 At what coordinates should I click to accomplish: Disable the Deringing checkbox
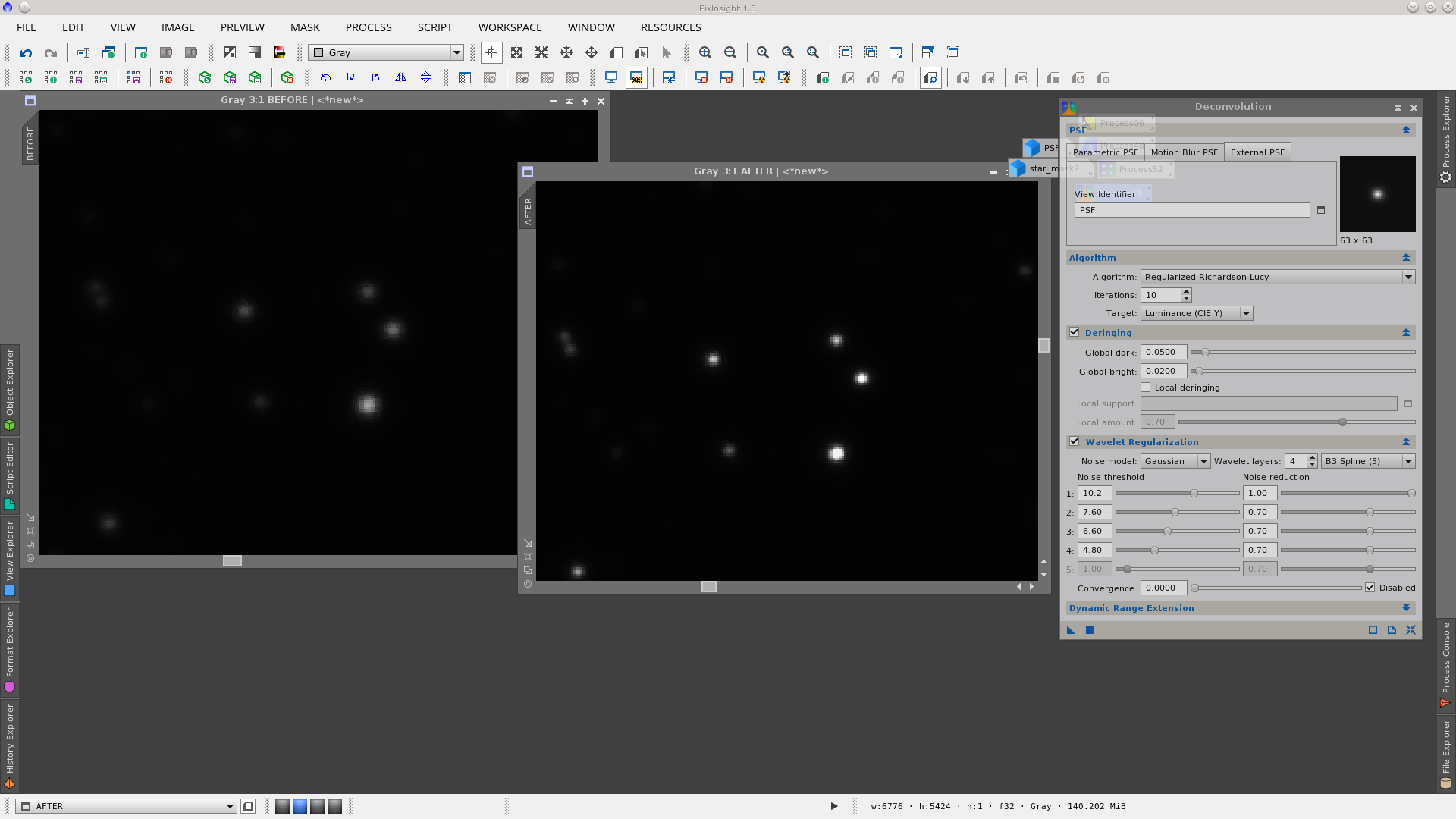[1075, 332]
